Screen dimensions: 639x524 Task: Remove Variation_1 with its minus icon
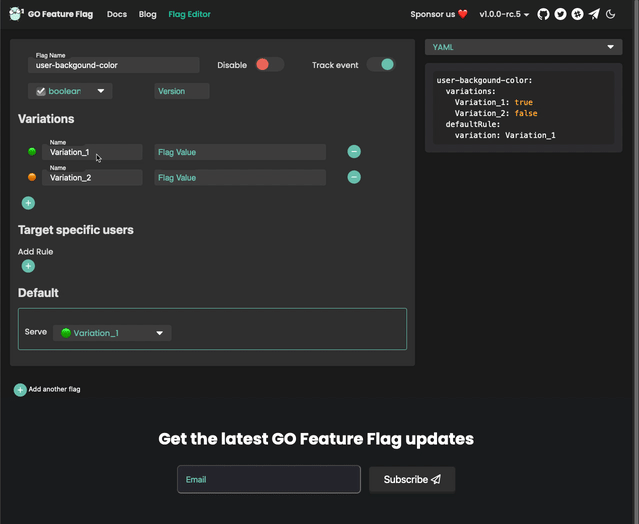(x=354, y=152)
